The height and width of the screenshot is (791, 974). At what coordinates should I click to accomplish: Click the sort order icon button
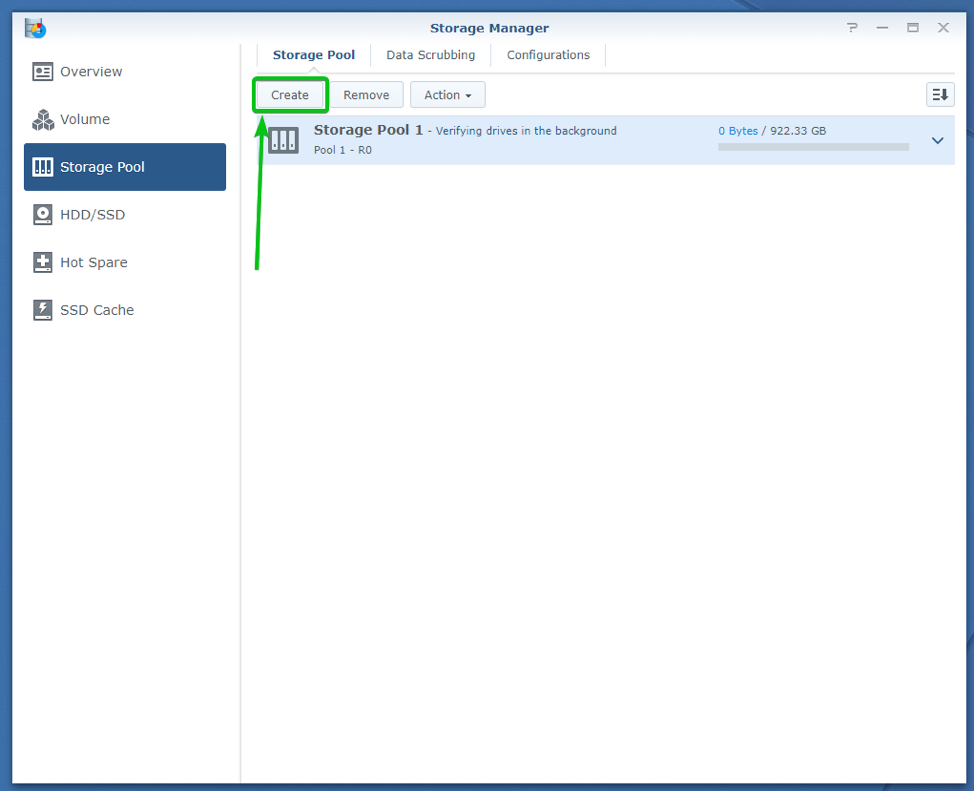point(940,95)
